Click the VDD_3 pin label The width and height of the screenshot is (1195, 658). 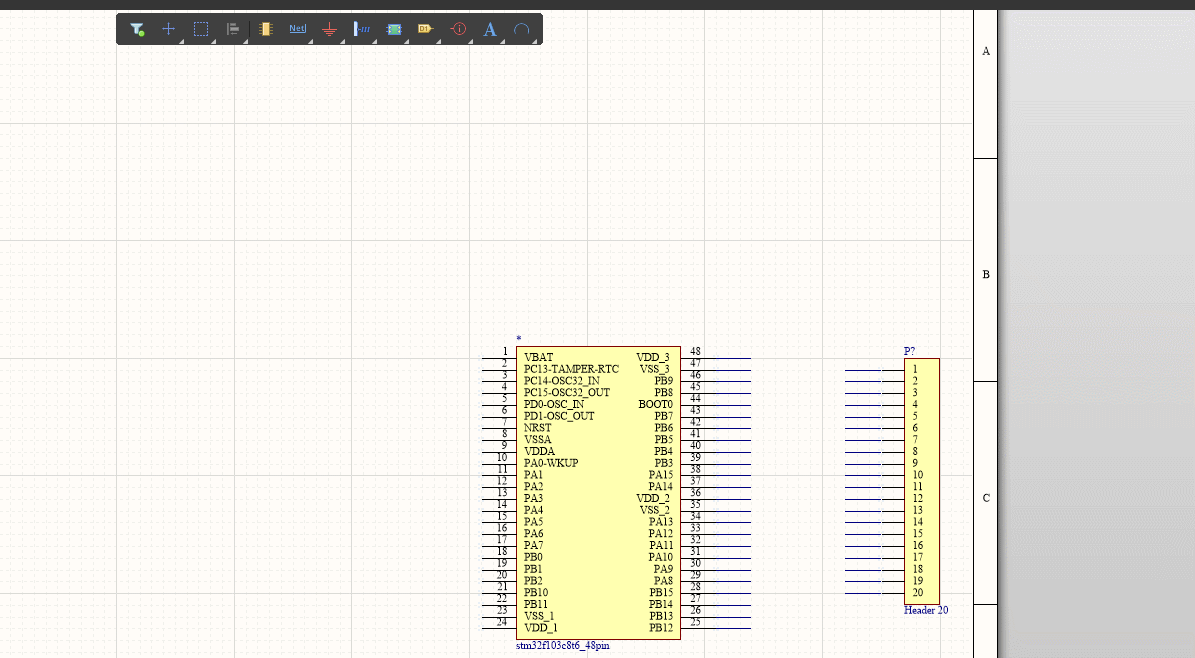pyautogui.click(x=653, y=358)
